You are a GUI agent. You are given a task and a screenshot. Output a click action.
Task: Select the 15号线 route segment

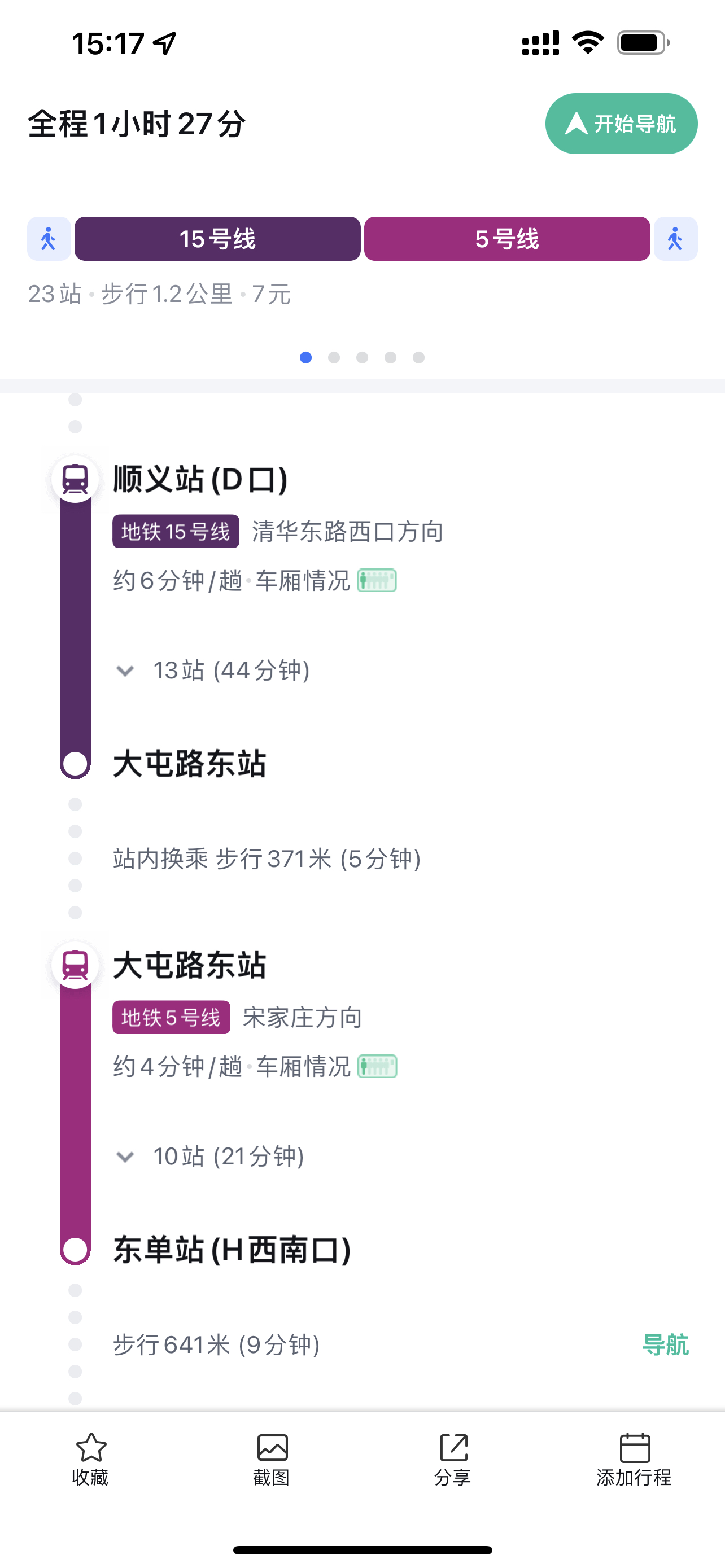pos(217,239)
